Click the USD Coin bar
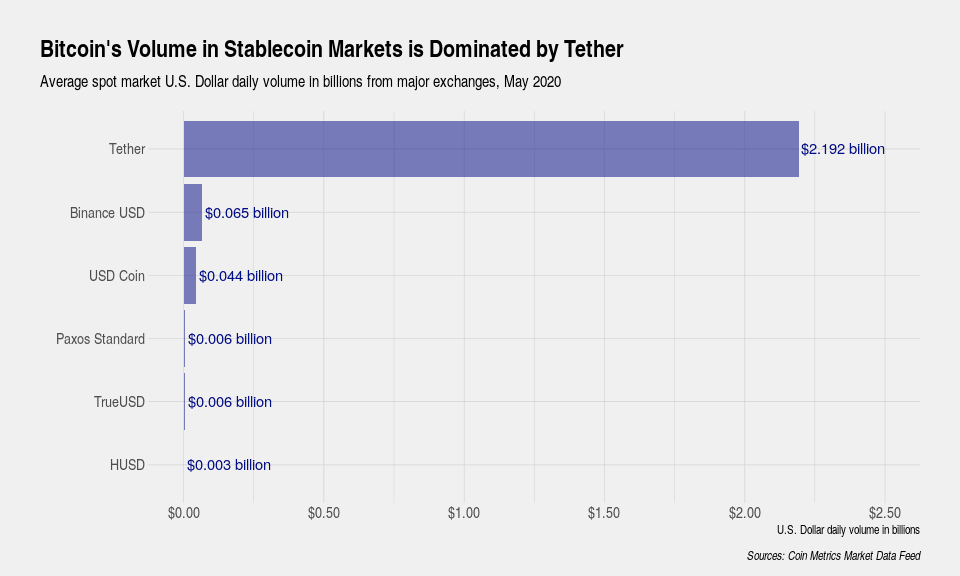 [x=190, y=275]
